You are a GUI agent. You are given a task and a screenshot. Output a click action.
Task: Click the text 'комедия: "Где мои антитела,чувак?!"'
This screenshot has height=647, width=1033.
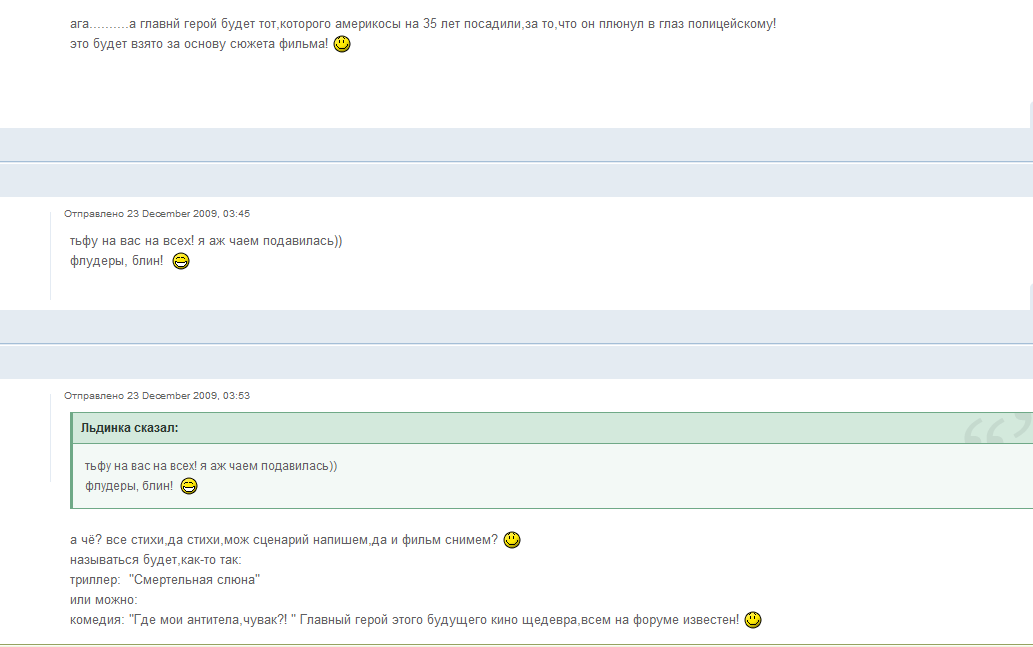tap(178, 620)
